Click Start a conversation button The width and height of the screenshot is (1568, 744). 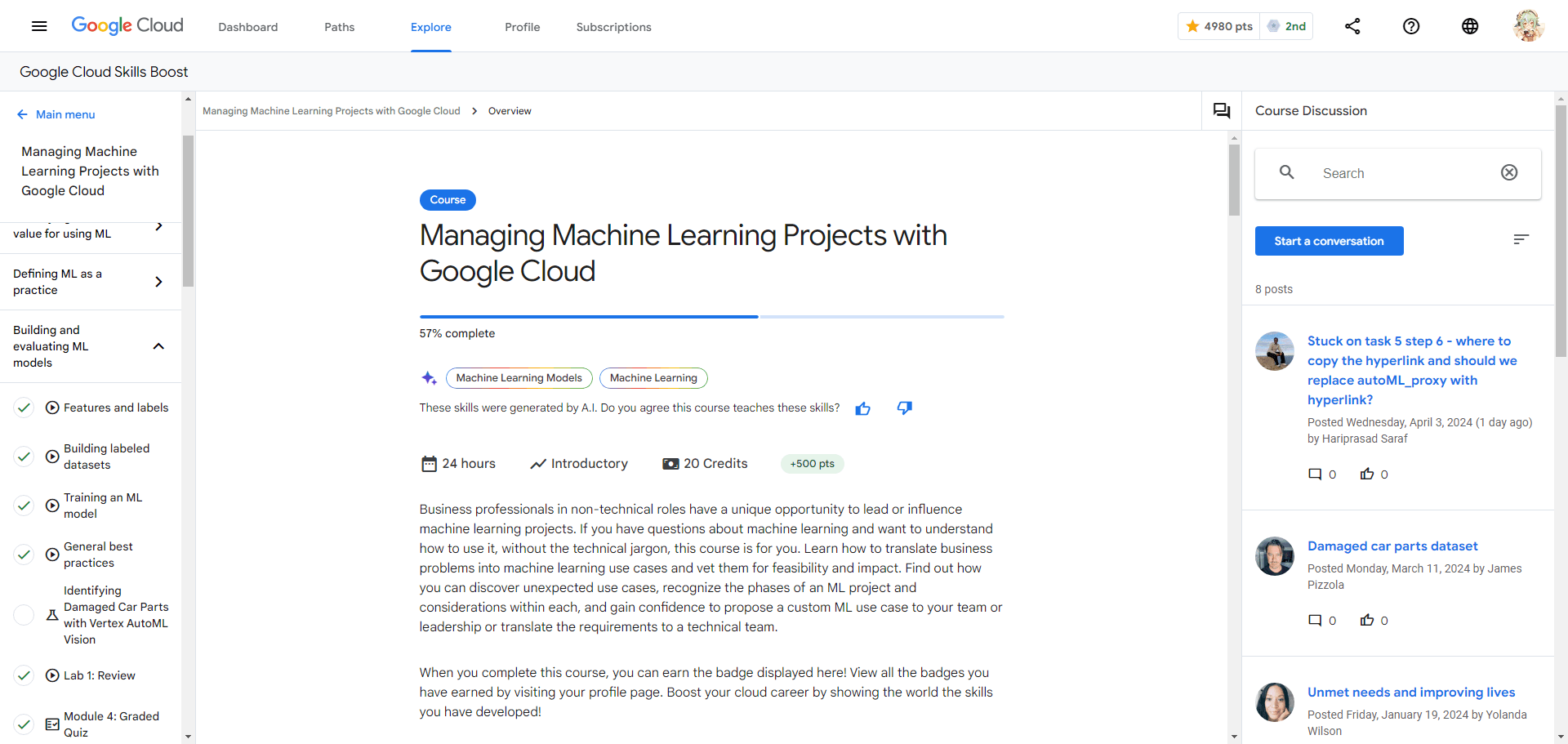[1329, 241]
